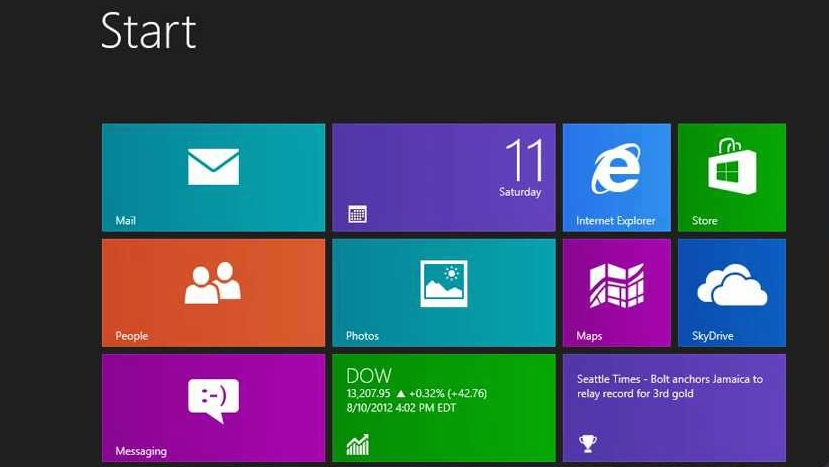
Task: Click the 'Mail' tile label
Action: click(x=125, y=221)
